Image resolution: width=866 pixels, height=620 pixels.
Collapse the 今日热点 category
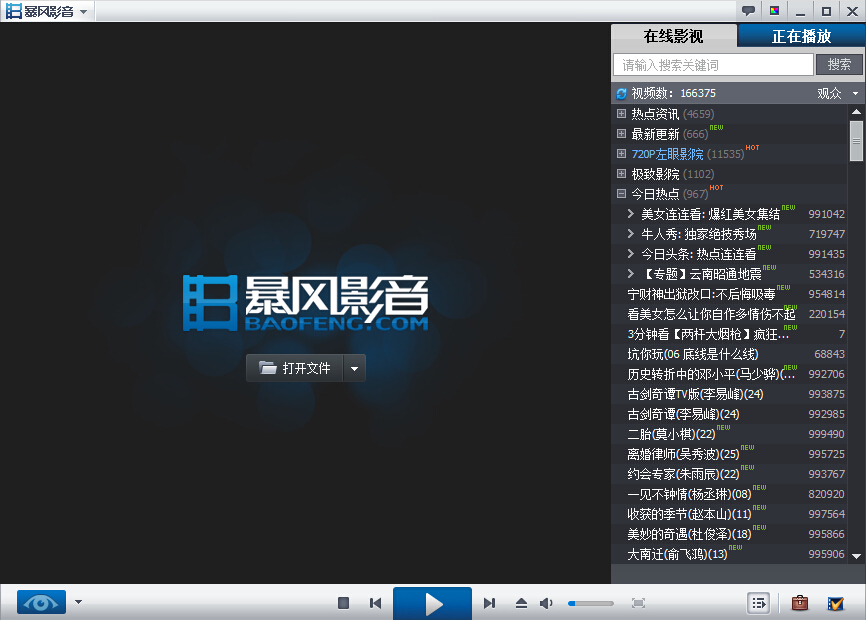coord(621,194)
